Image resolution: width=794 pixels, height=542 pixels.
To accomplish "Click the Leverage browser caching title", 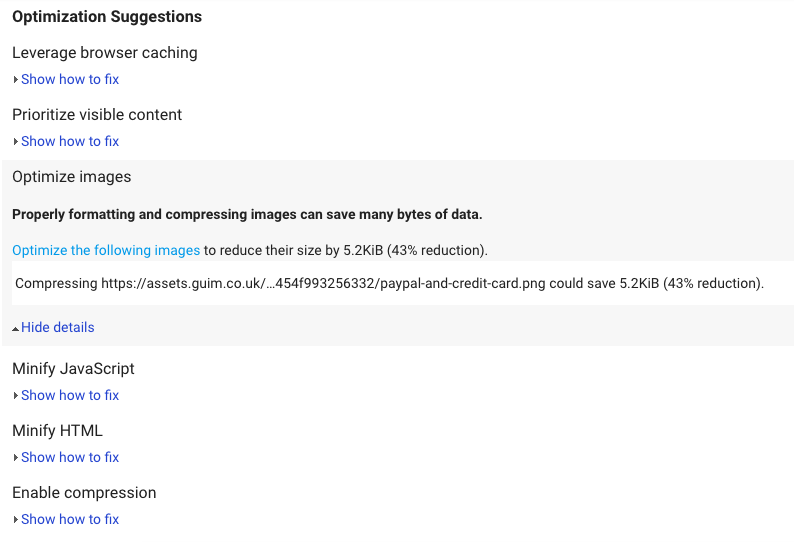I will tap(105, 53).
